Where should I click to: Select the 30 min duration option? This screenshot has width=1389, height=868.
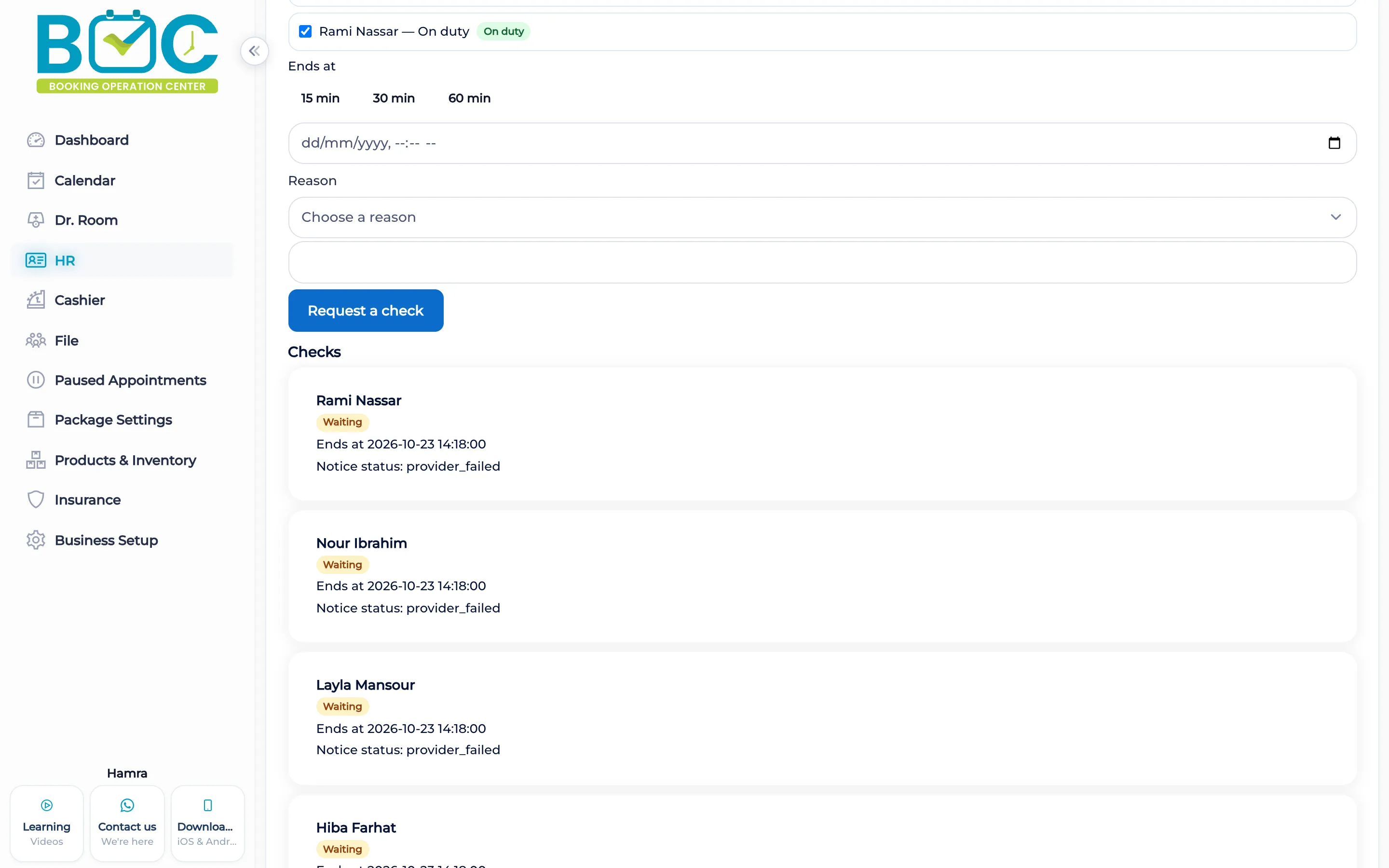coord(394,98)
